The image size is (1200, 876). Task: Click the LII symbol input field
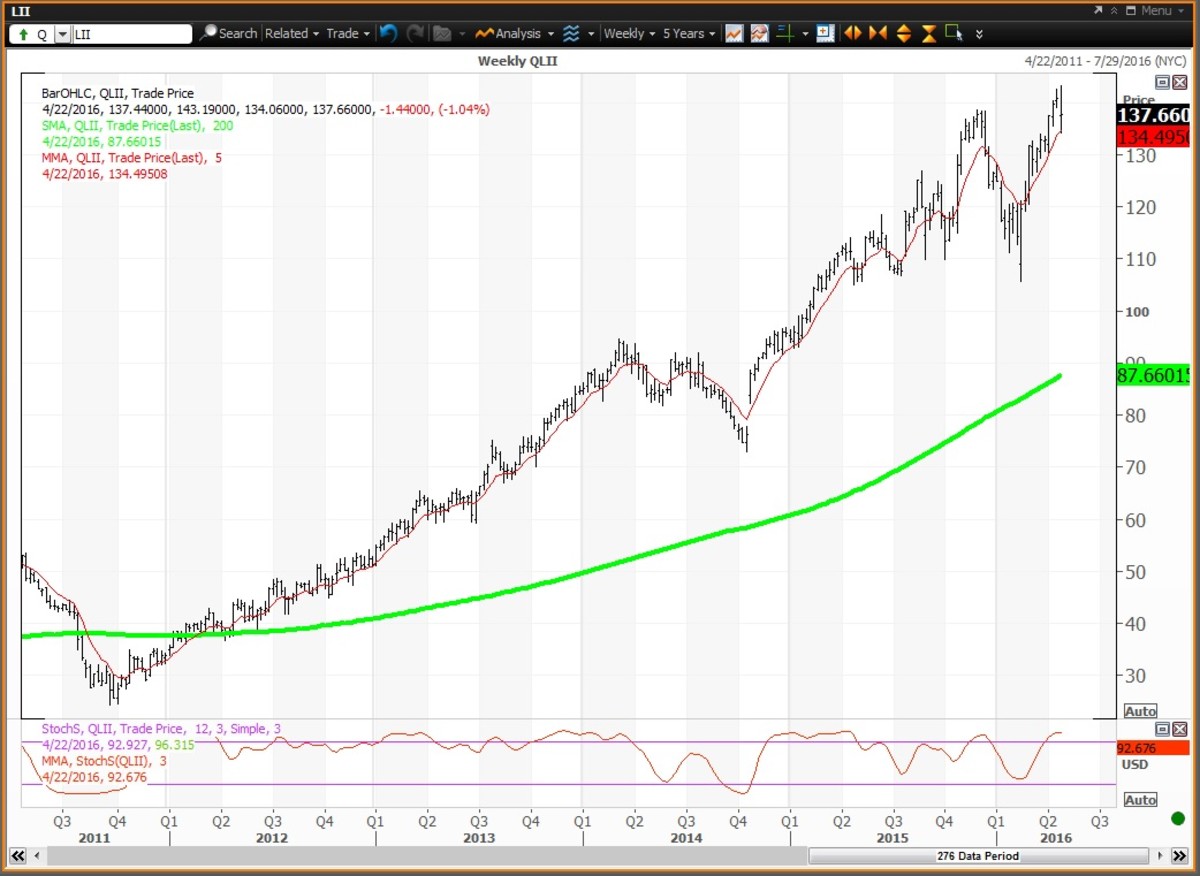[131, 34]
